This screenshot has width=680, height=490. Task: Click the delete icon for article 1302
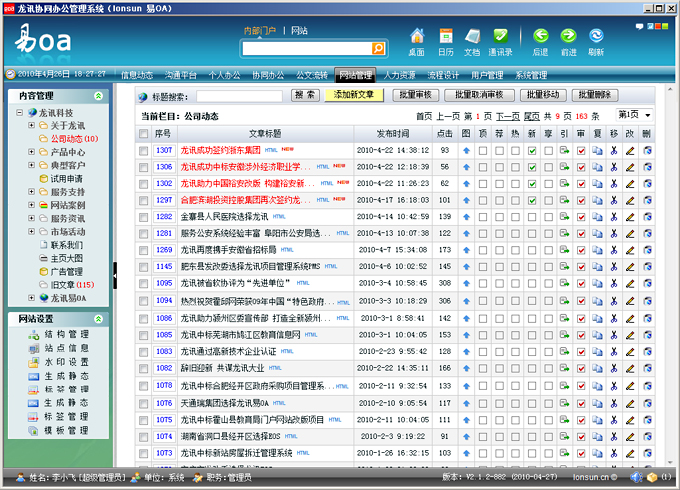tap(646, 184)
